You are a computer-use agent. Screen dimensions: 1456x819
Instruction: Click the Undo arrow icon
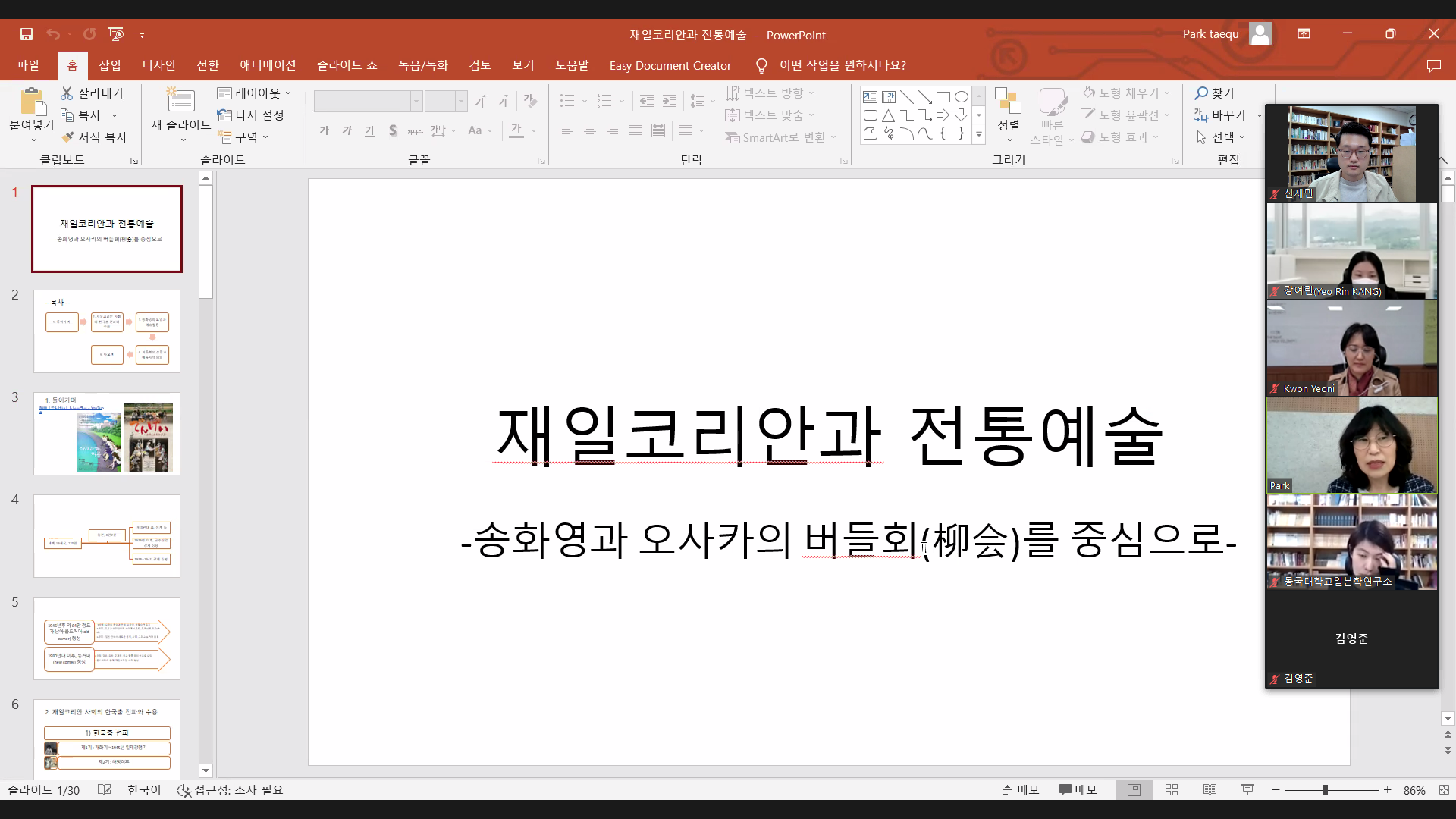point(52,34)
